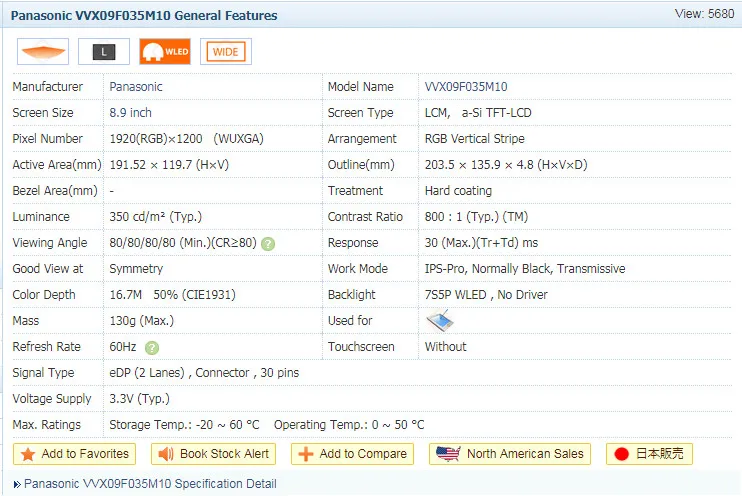Click the red circle Japan flag icon
742x496 pixels.
coord(621,454)
